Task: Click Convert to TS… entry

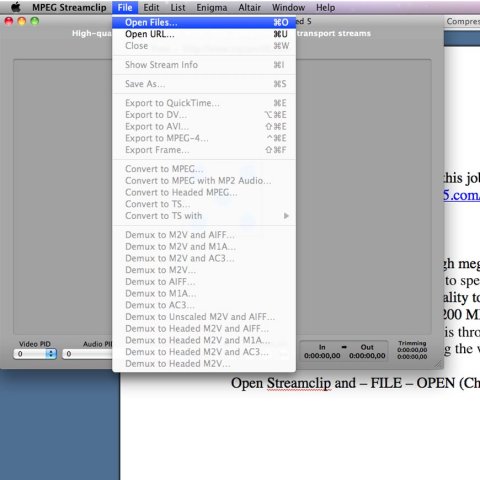Action: pos(204,204)
